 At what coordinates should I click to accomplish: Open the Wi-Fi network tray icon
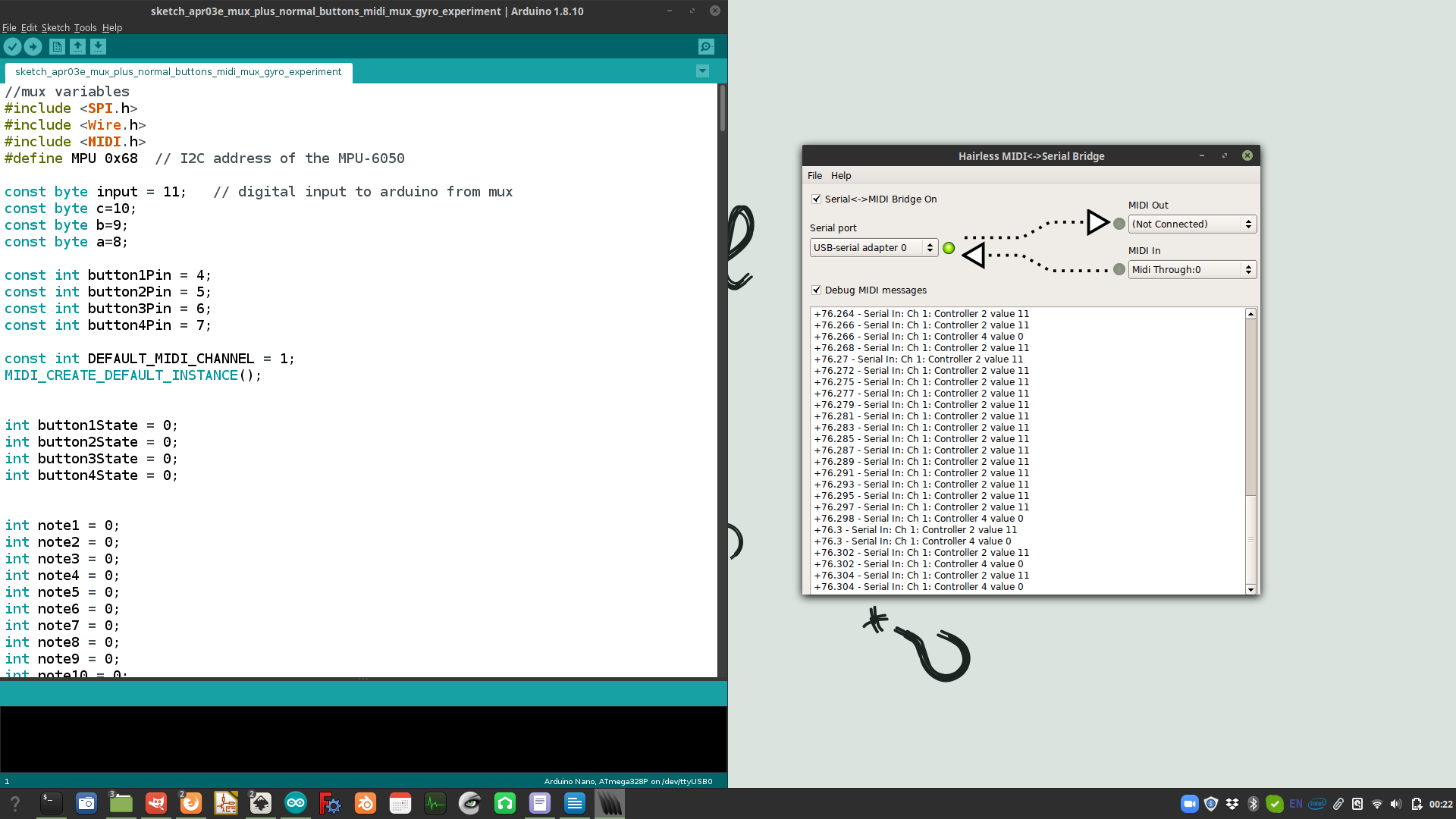tap(1377, 804)
